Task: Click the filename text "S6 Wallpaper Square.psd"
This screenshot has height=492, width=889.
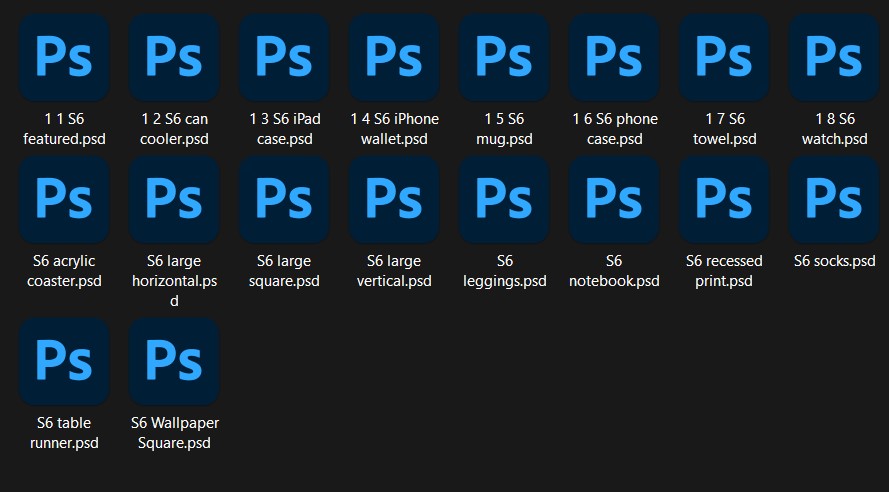Action: (x=175, y=432)
